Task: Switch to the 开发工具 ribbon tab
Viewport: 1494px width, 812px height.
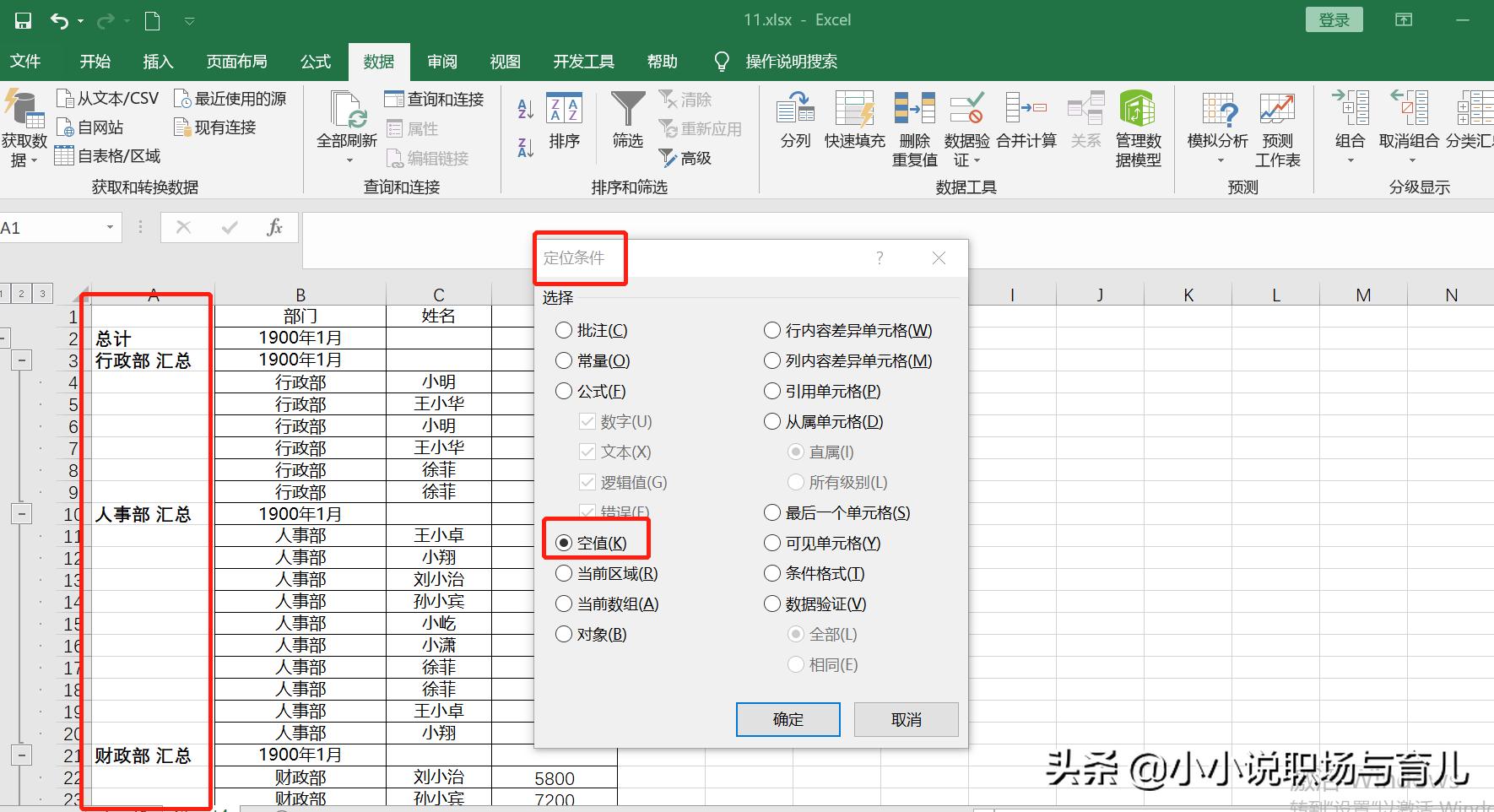Action: 582,61
